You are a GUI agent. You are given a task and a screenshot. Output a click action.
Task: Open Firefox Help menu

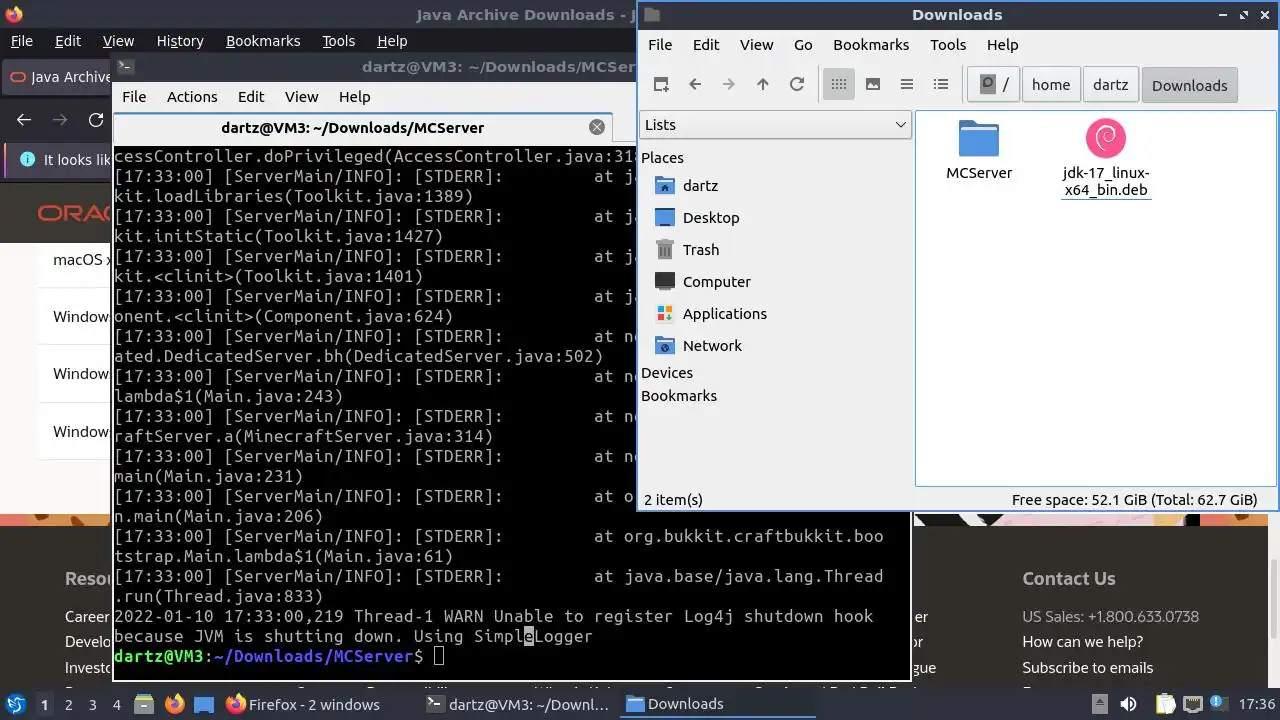tap(392, 41)
